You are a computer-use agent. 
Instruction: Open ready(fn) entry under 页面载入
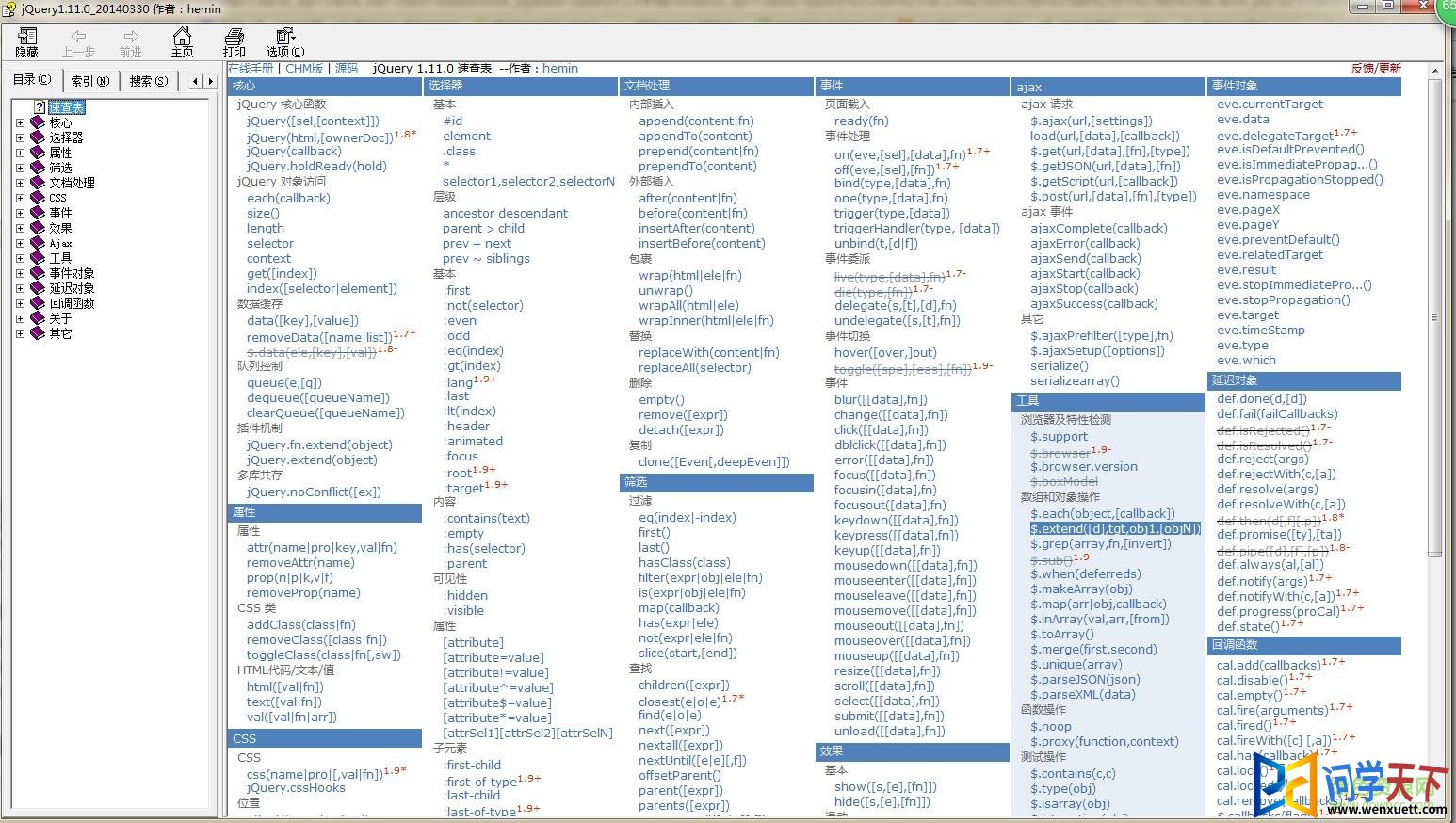click(861, 121)
